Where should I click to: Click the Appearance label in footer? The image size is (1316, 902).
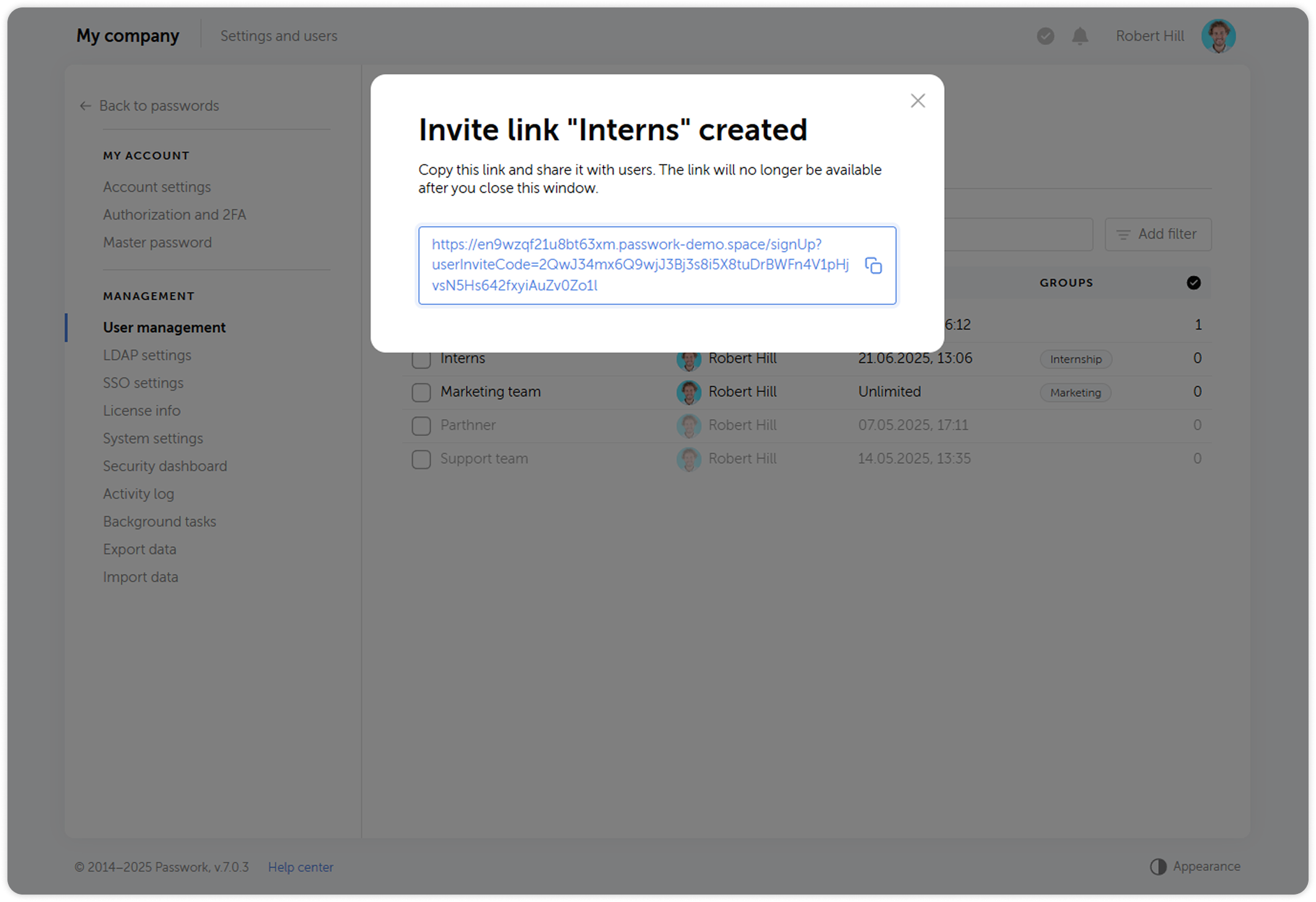[1206, 866]
